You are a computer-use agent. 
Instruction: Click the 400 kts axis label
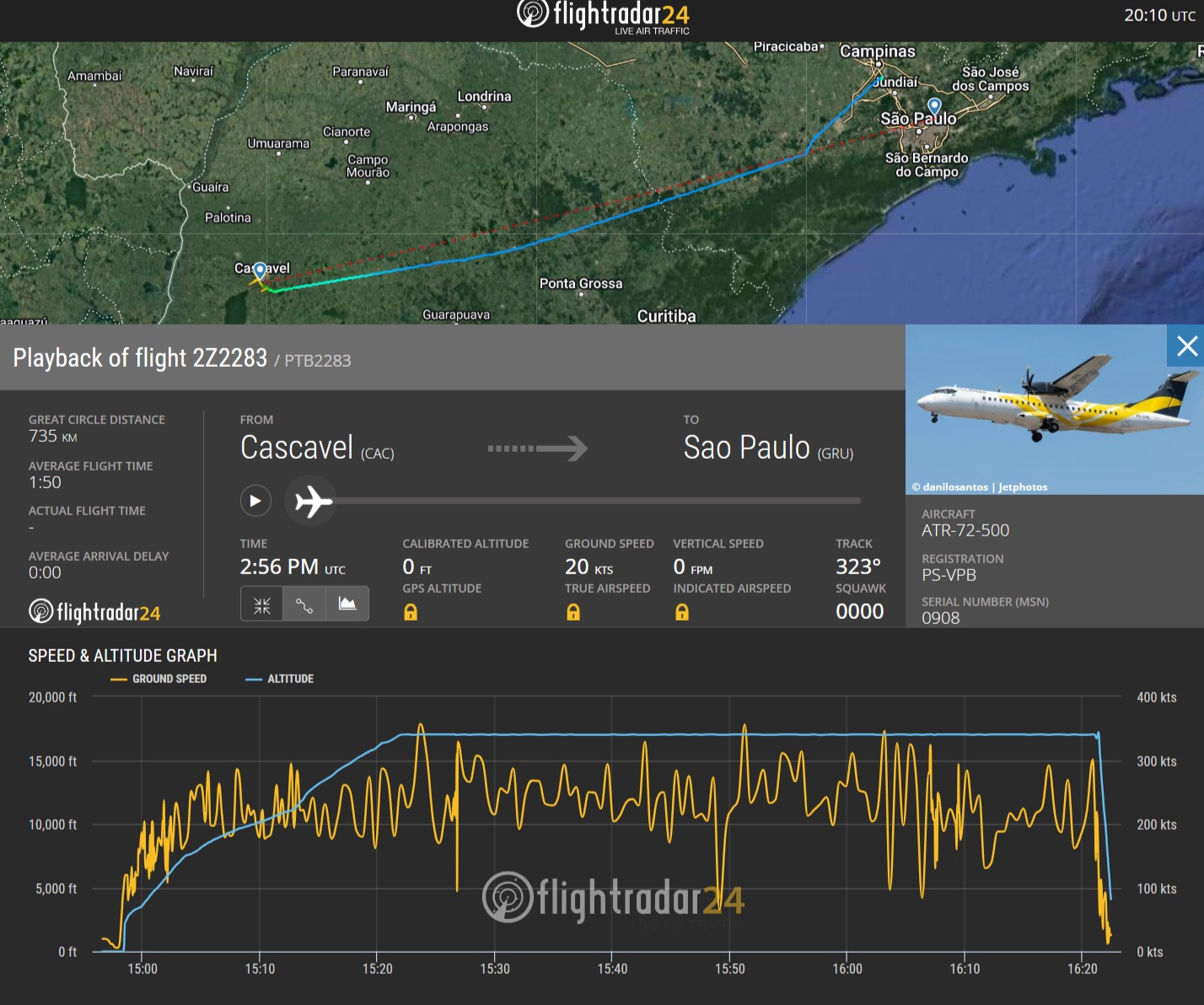[x=1156, y=697]
